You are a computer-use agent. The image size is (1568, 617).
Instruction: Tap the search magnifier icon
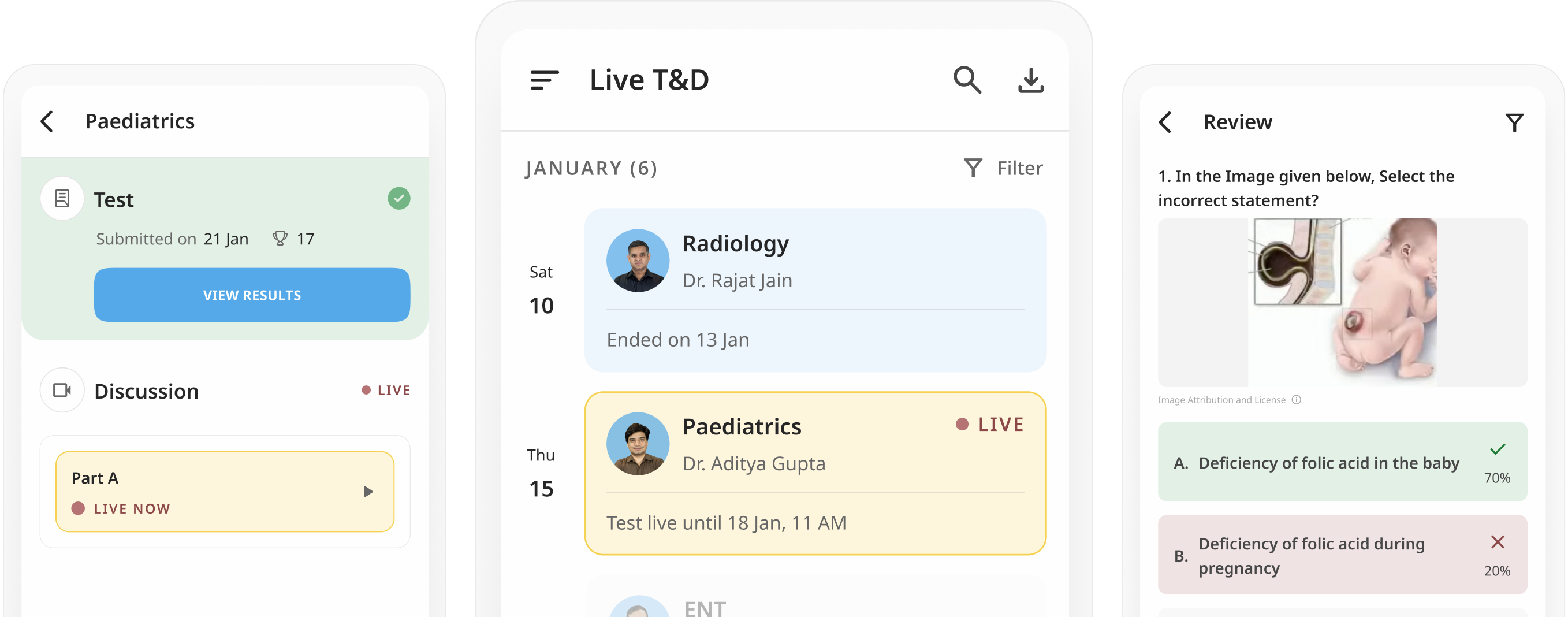(967, 80)
